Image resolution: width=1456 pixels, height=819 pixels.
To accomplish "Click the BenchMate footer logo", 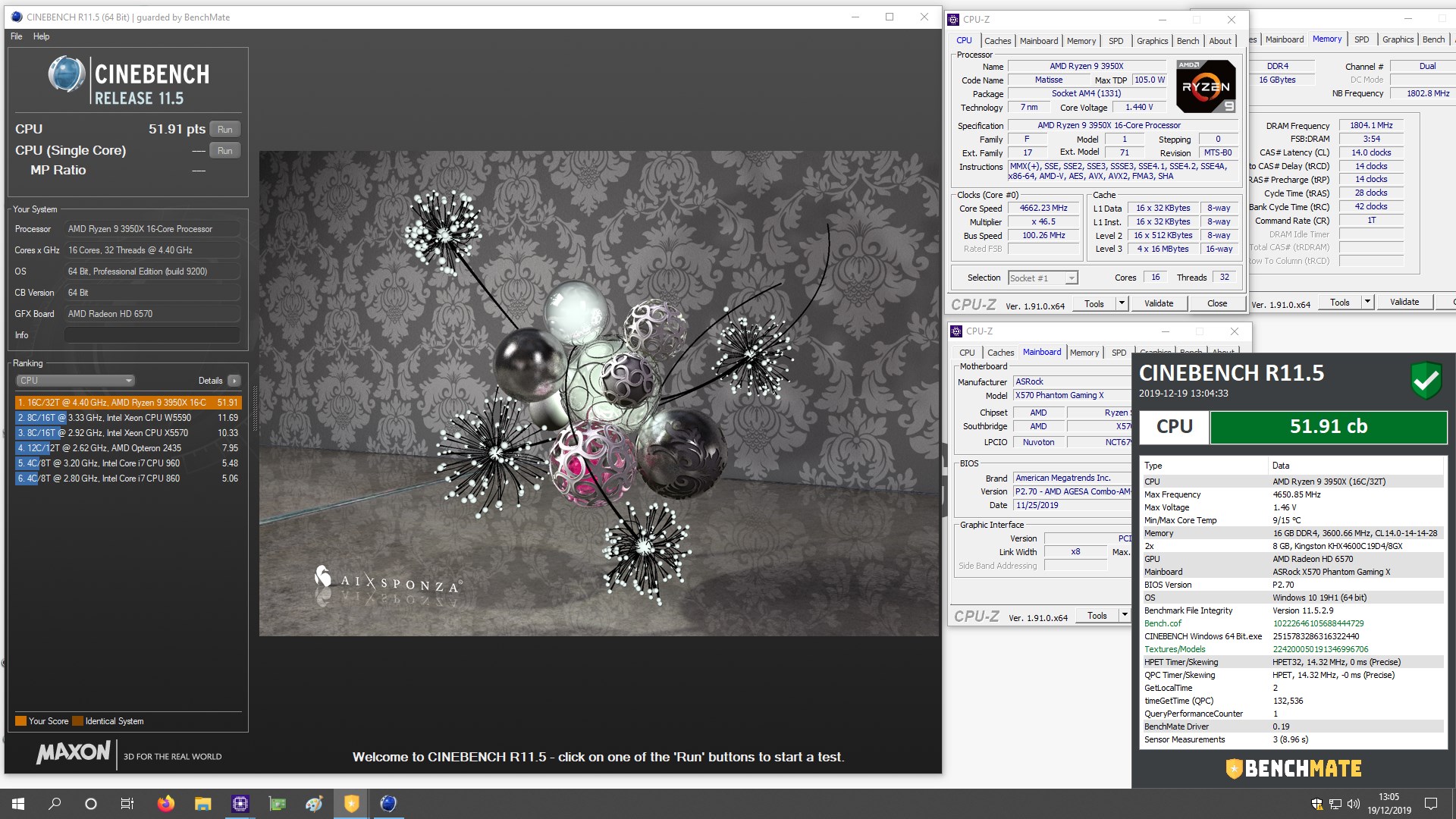I will (x=1294, y=769).
